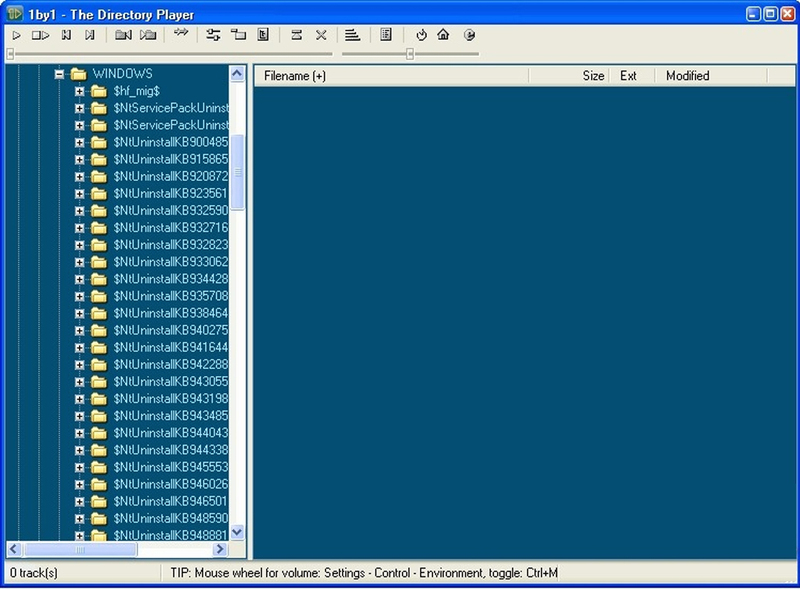Click folder icon beside $NtUninstallKB923561
Viewport: 800px width, 589px height.
coord(99,194)
